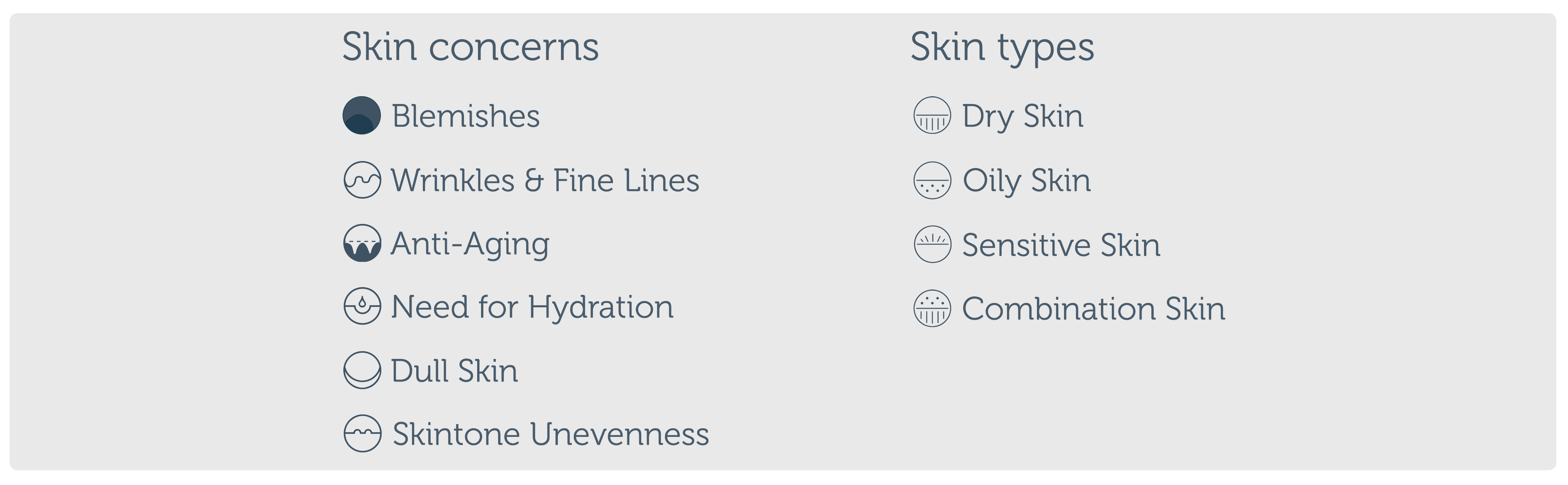1568x485 pixels.
Task: Click the Need for Hydration droplet icon
Action: click(x=362, y=306)
